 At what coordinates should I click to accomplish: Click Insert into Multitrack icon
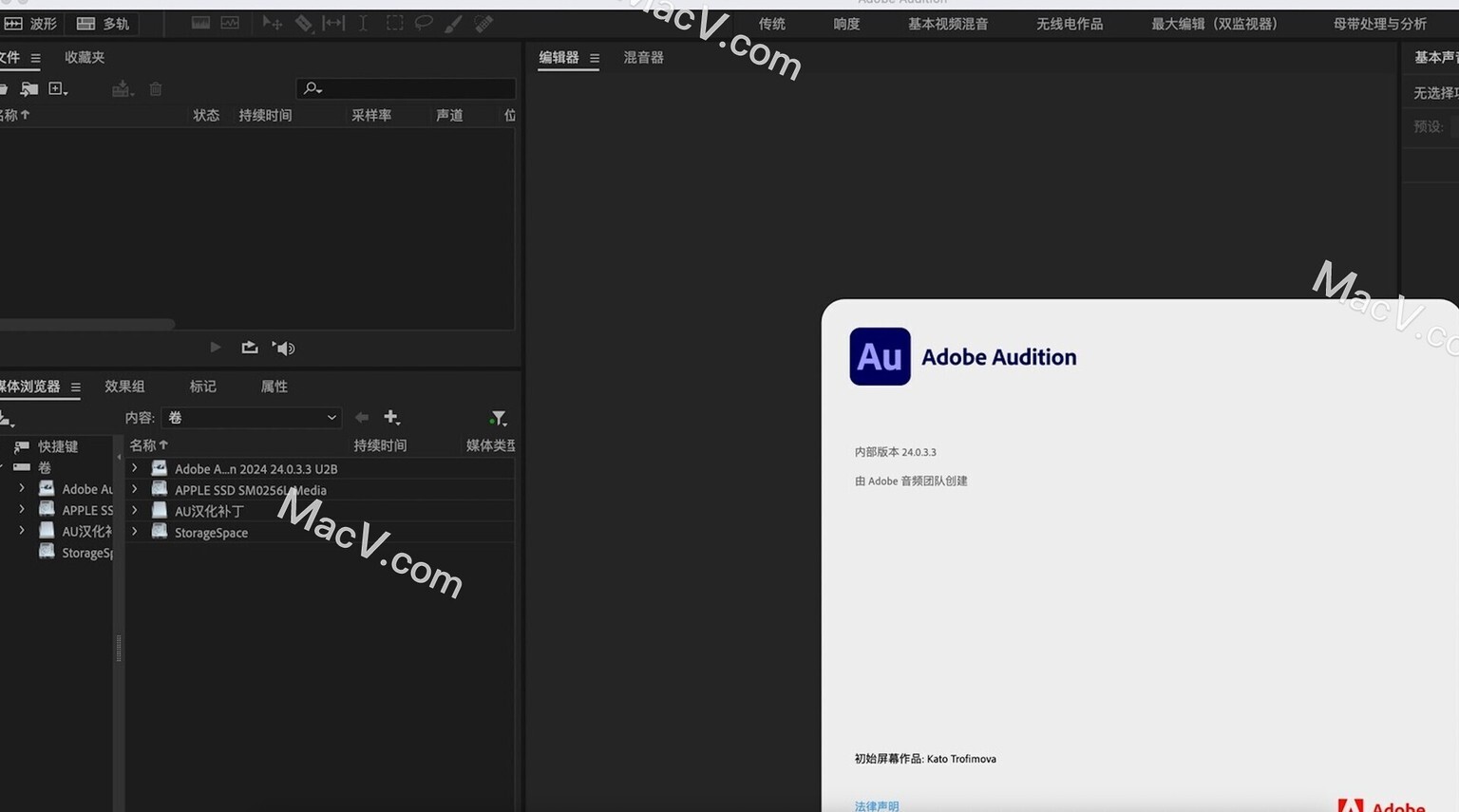click(122, 88)
